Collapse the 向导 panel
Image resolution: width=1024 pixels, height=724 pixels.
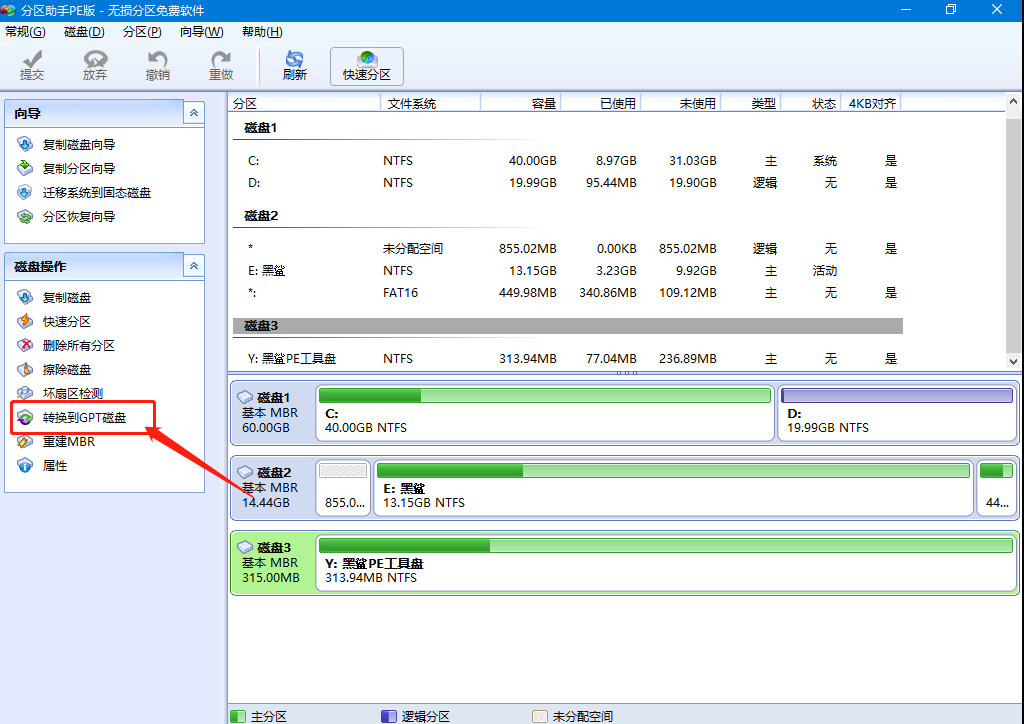[x=193, y=113]
